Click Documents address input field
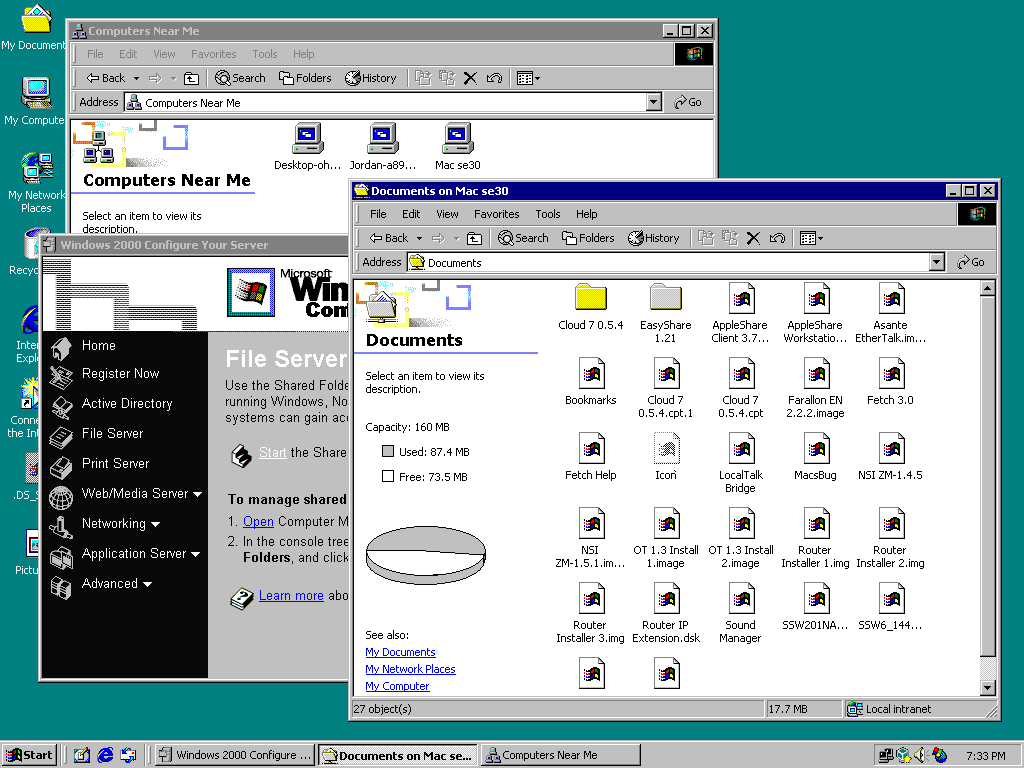The image size is (1024, 768). click(x=668, y=263)
